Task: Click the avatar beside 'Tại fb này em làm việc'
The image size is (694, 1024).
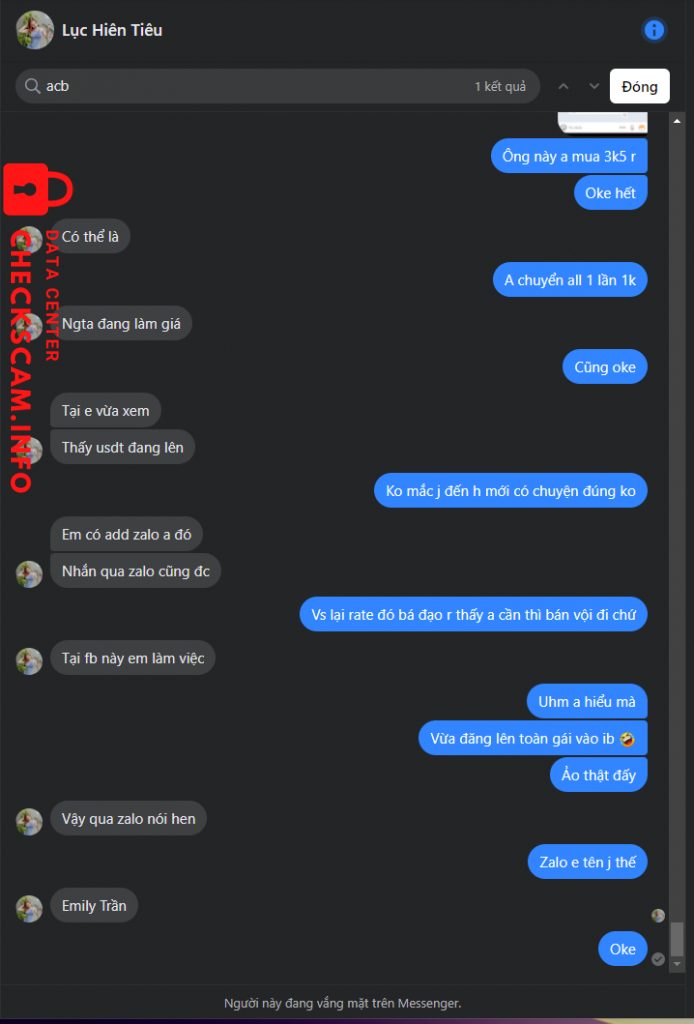Action: pos(29,661)
